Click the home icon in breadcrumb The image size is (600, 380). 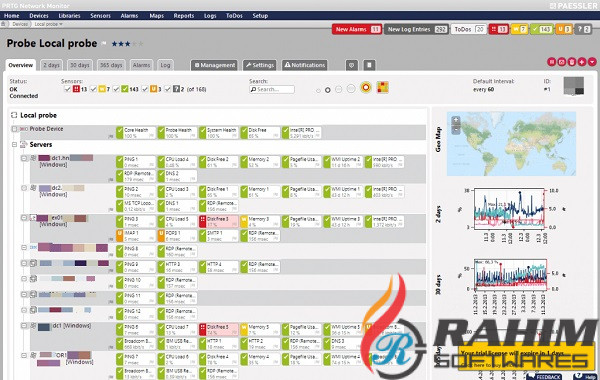click(3, 24)
